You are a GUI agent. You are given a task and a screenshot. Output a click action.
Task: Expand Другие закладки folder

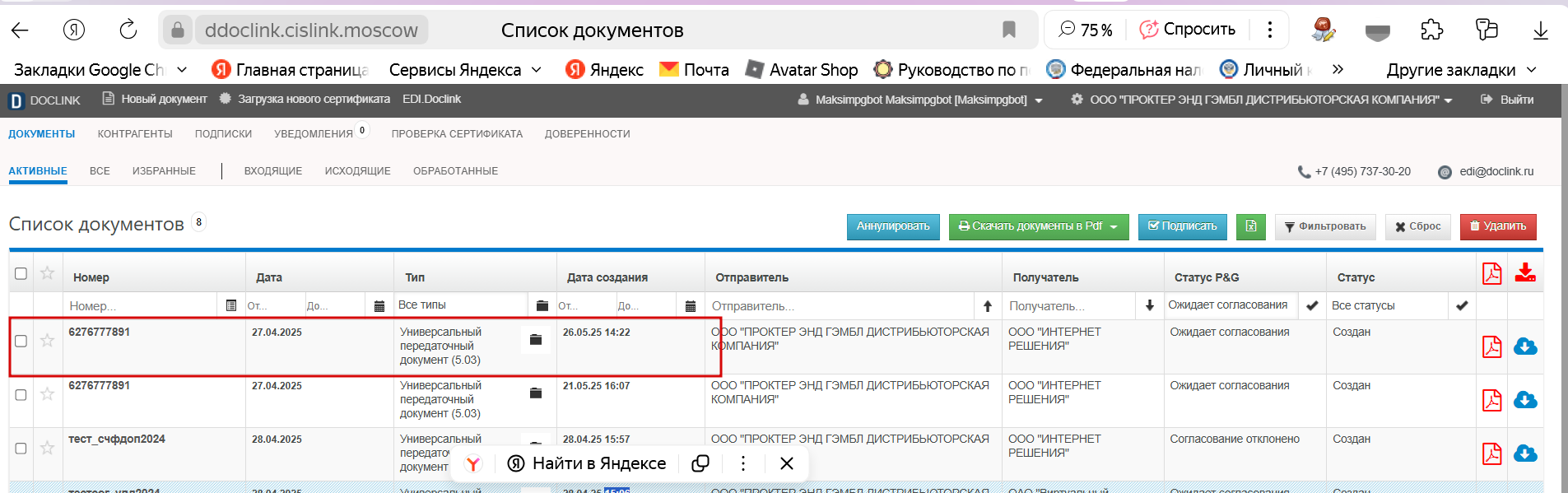tap(1462, 70)
